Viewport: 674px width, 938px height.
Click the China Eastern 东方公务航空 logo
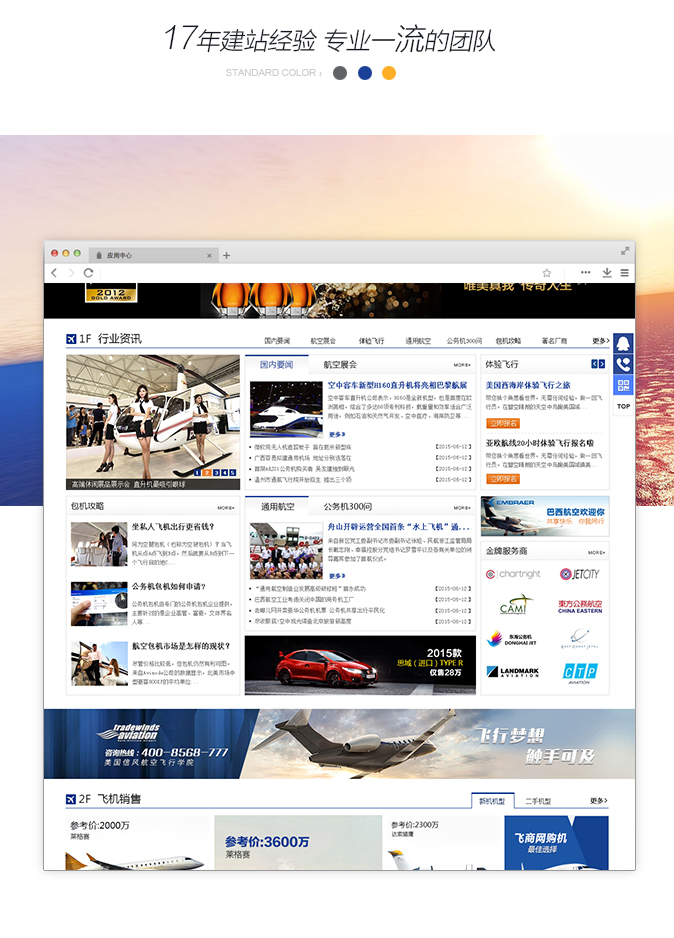(x=580, y=607)
